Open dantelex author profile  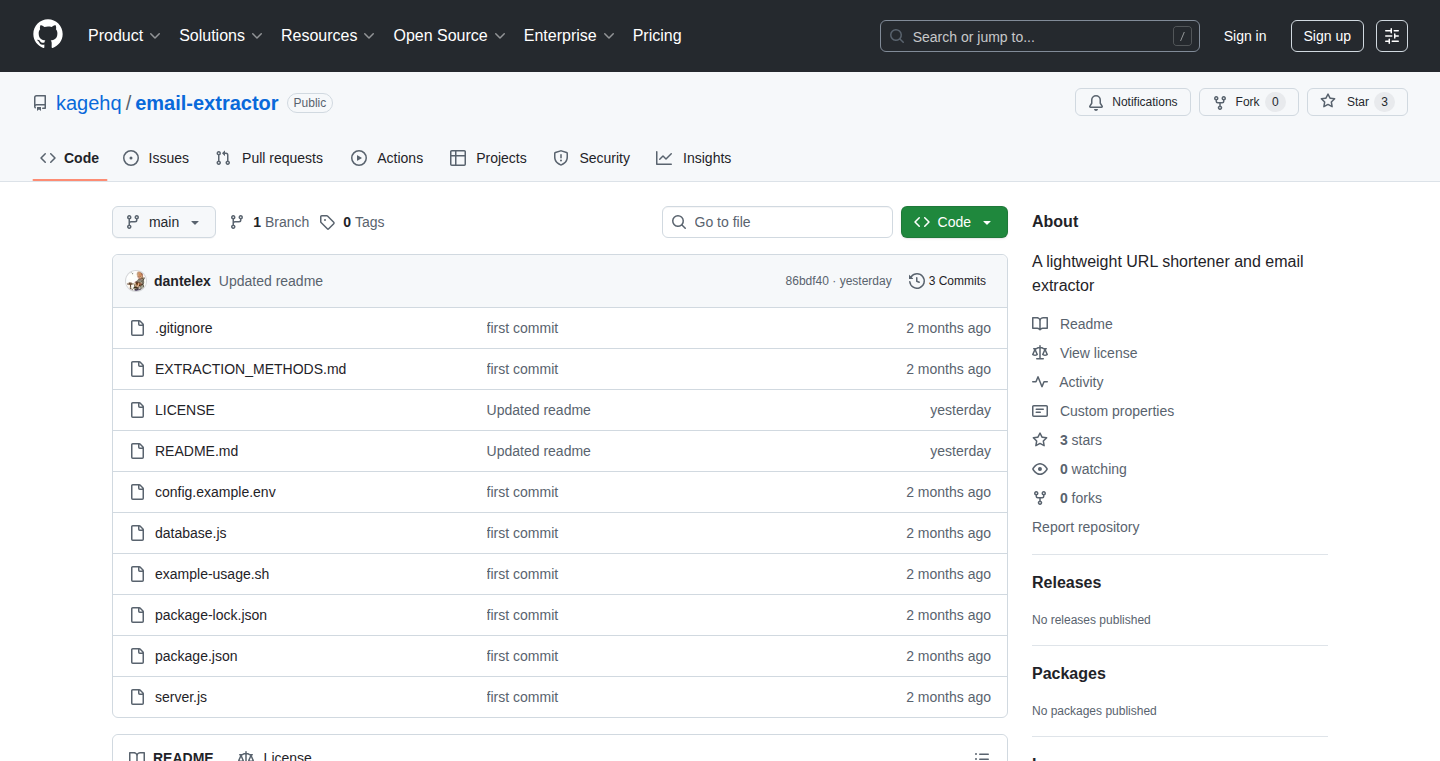(182, 281)
